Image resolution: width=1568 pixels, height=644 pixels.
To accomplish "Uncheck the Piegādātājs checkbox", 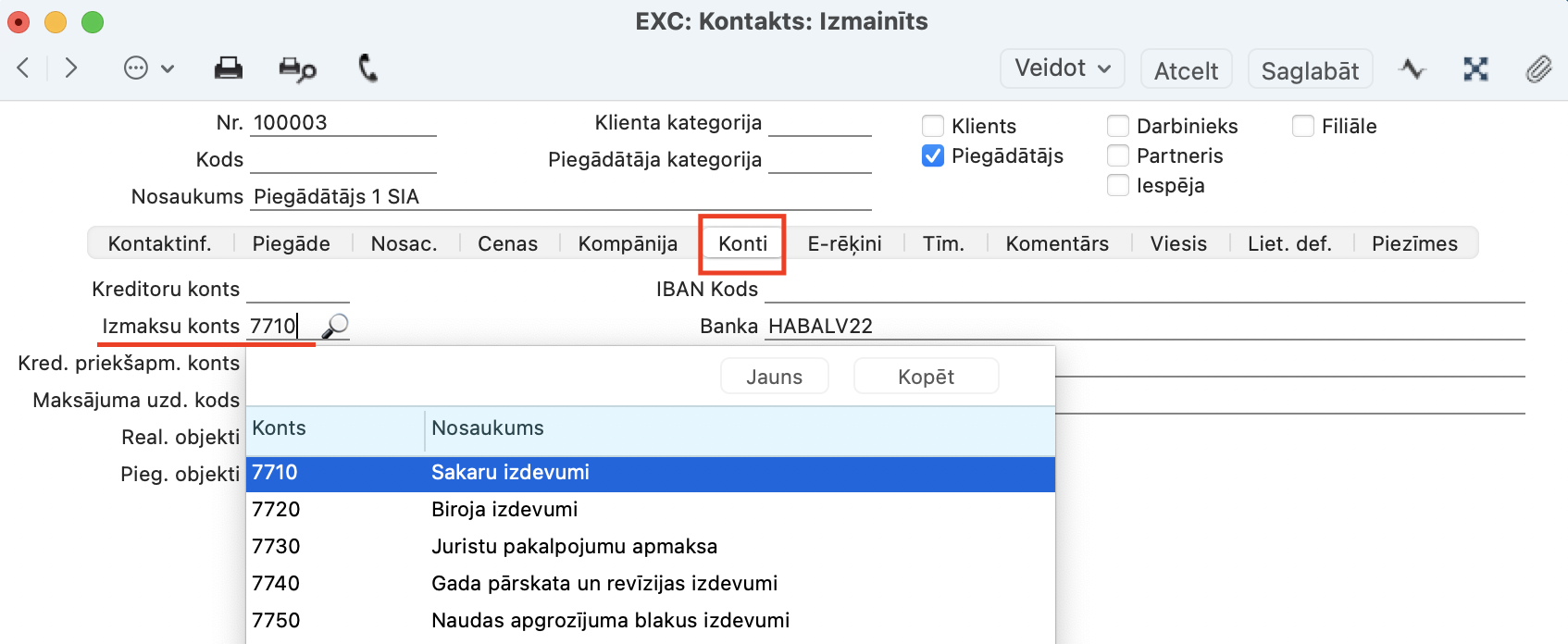I will (933, 155).
